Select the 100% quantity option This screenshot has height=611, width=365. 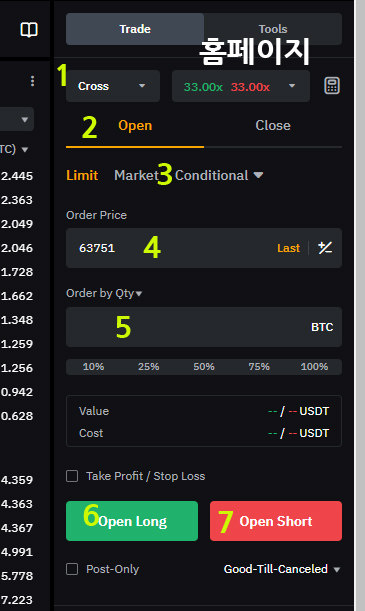point(314,367)
